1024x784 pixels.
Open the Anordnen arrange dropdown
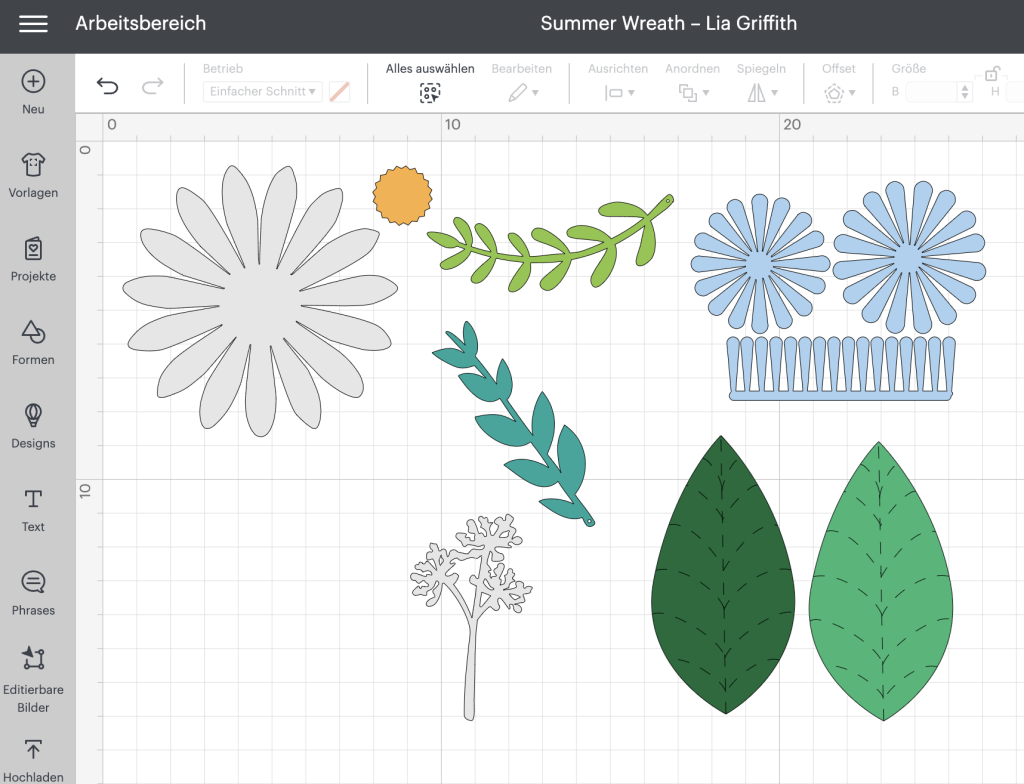(x=693, y=93)
